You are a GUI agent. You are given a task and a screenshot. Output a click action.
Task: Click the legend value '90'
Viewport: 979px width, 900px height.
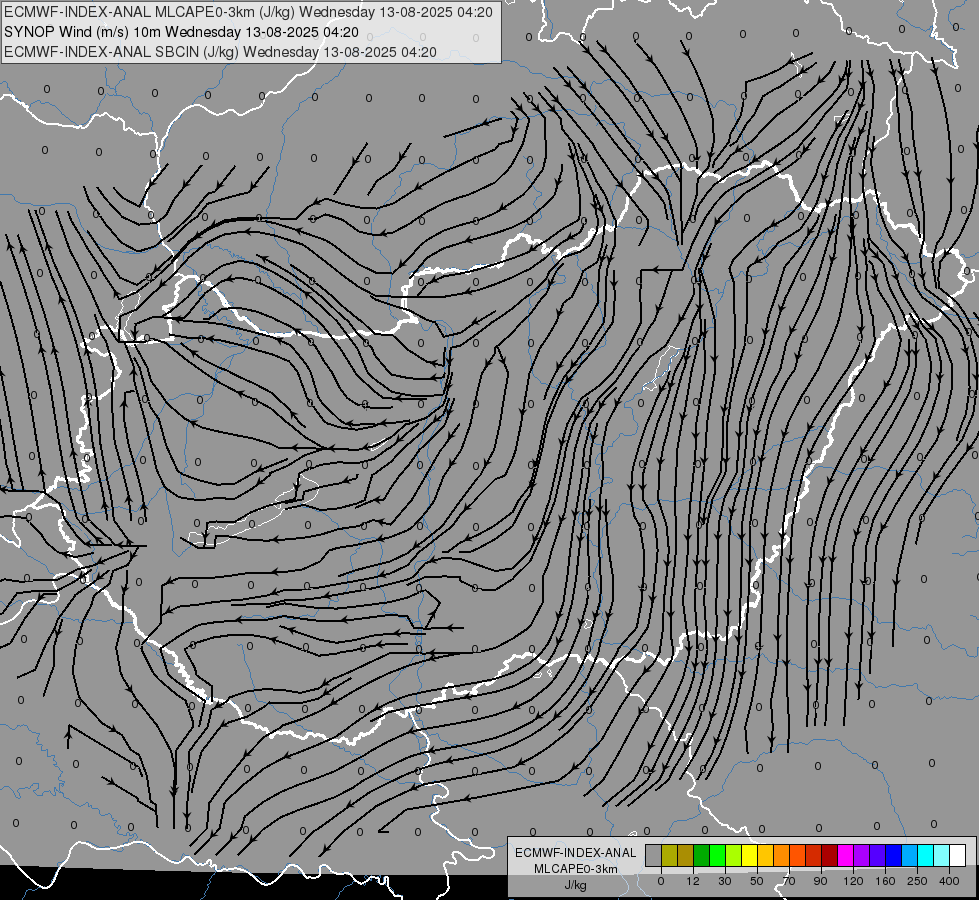click(x=820, y=881)
